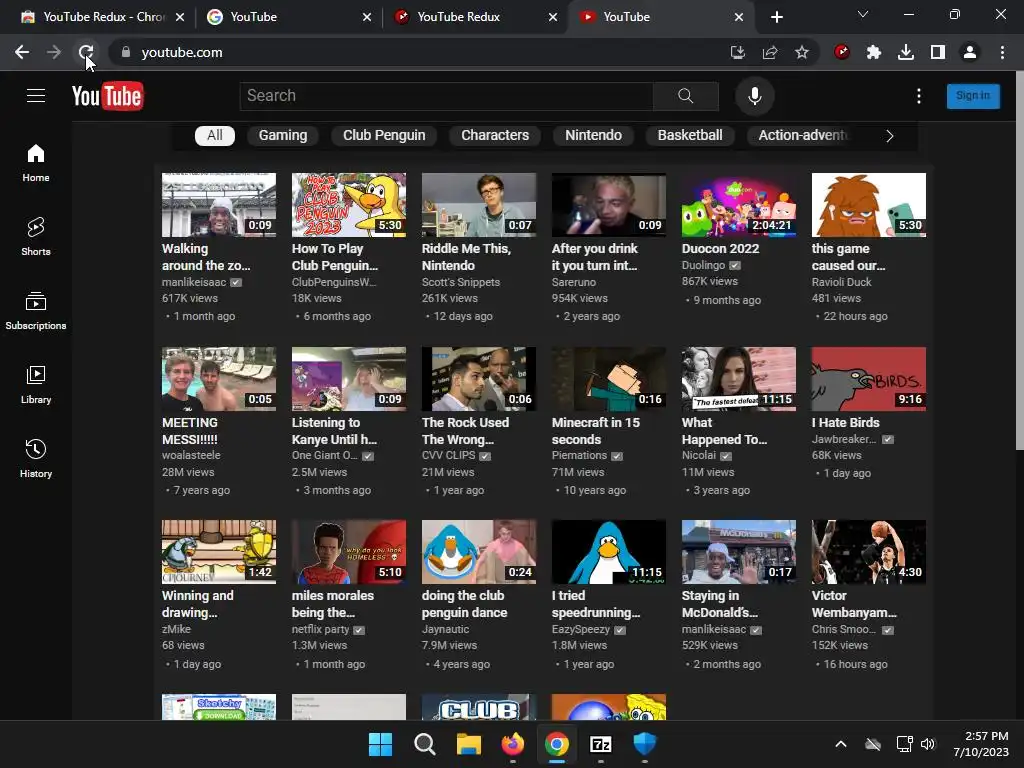Launch Firefox from taskbar
Viewport: 1024px width, 768px height.
pyautogui.click(x=513, y=744)
